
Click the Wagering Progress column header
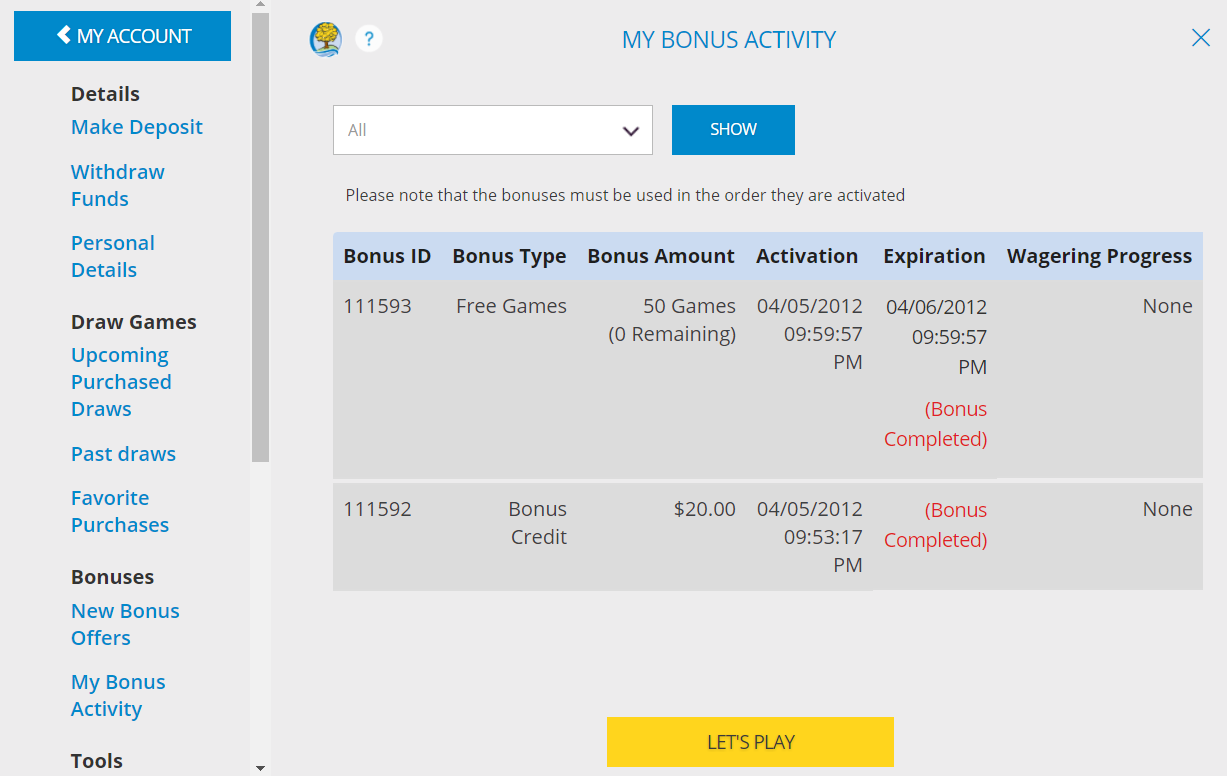tap(1099, 256)
